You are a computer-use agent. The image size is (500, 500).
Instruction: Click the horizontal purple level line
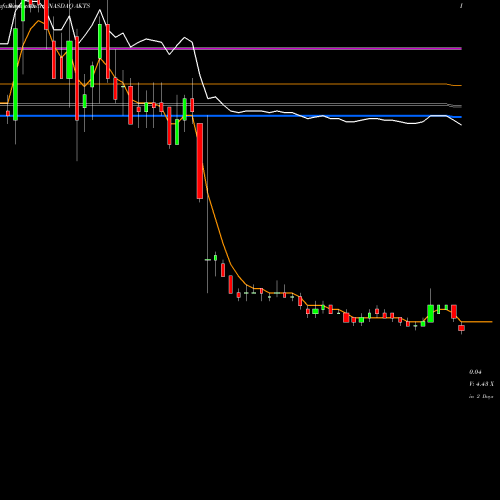coord(231,49)
